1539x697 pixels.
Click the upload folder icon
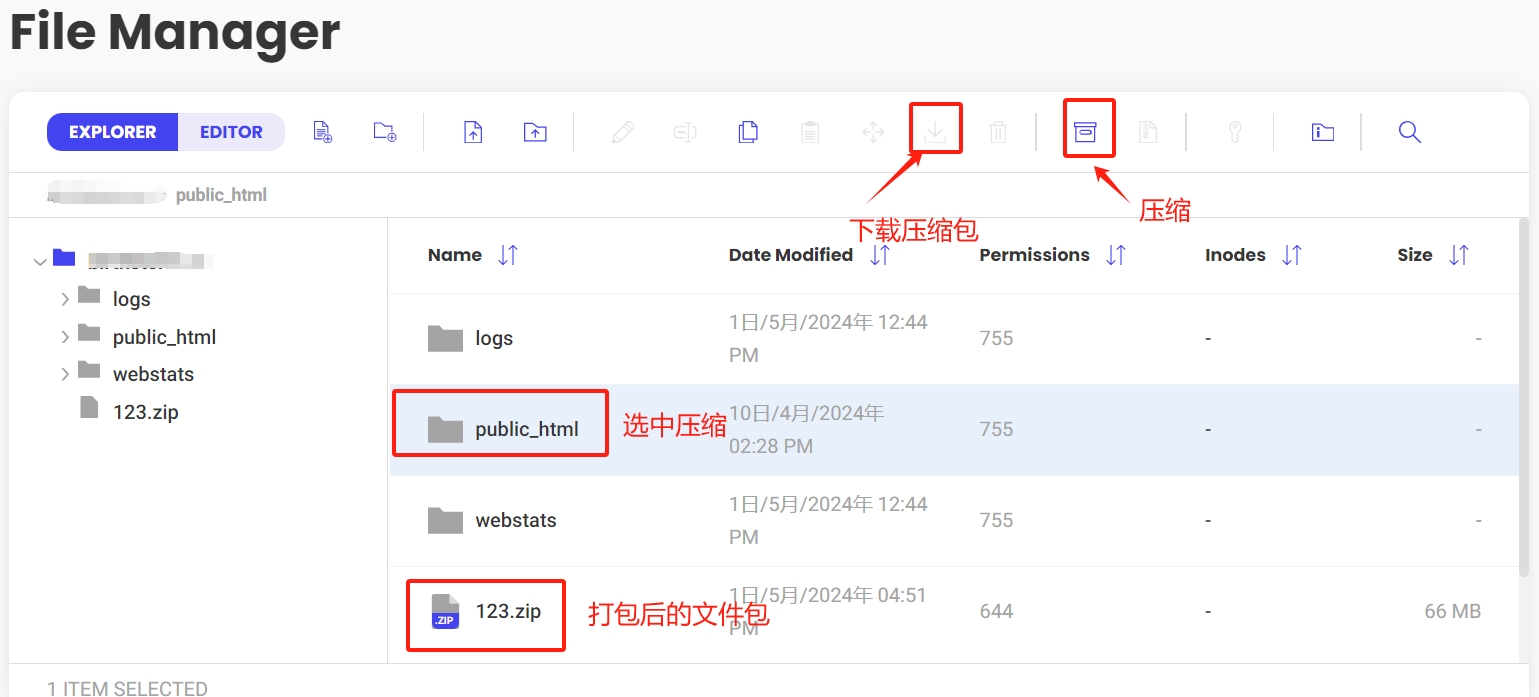click(535, 131)
